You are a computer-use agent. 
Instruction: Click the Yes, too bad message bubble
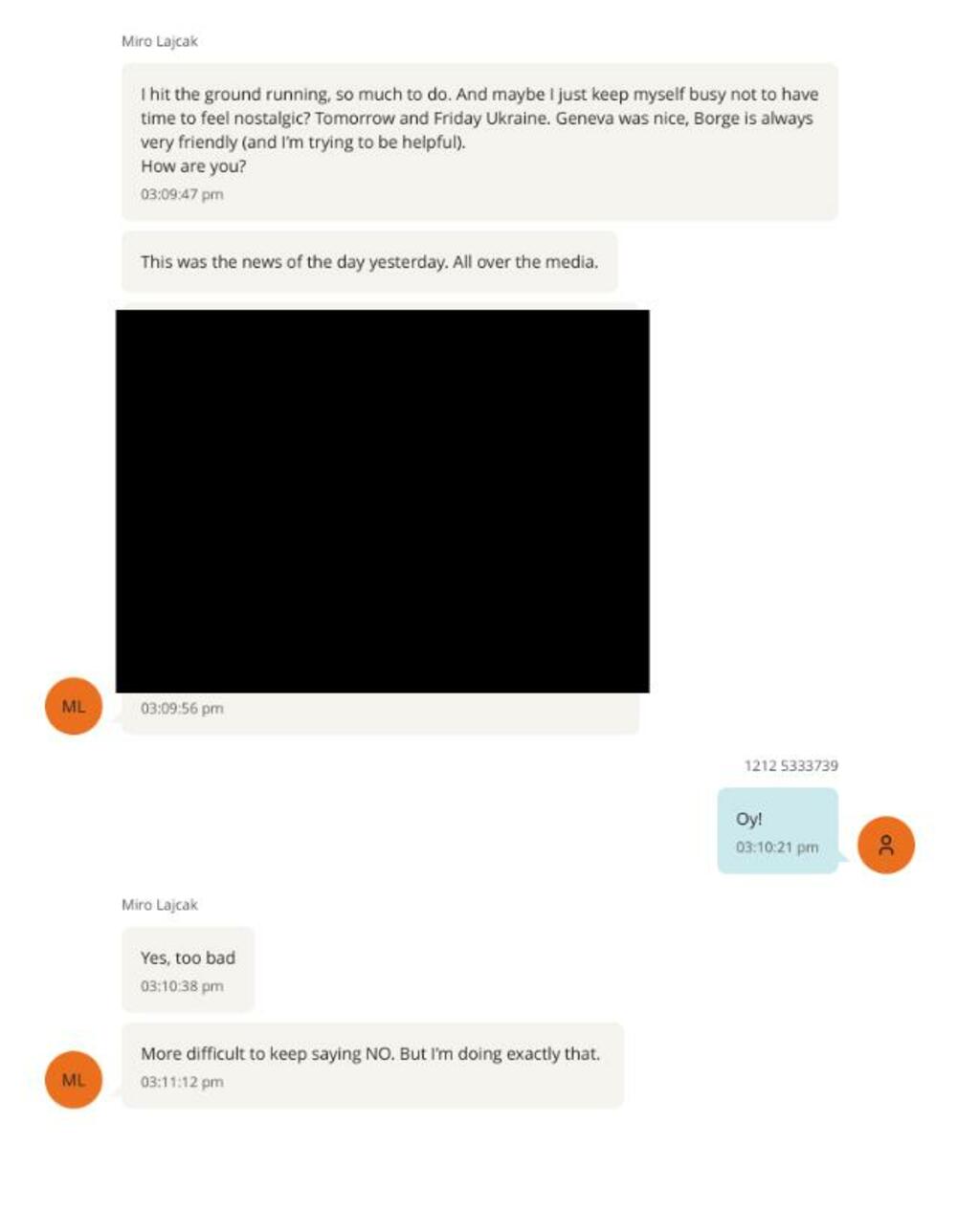tap(188, 969)
